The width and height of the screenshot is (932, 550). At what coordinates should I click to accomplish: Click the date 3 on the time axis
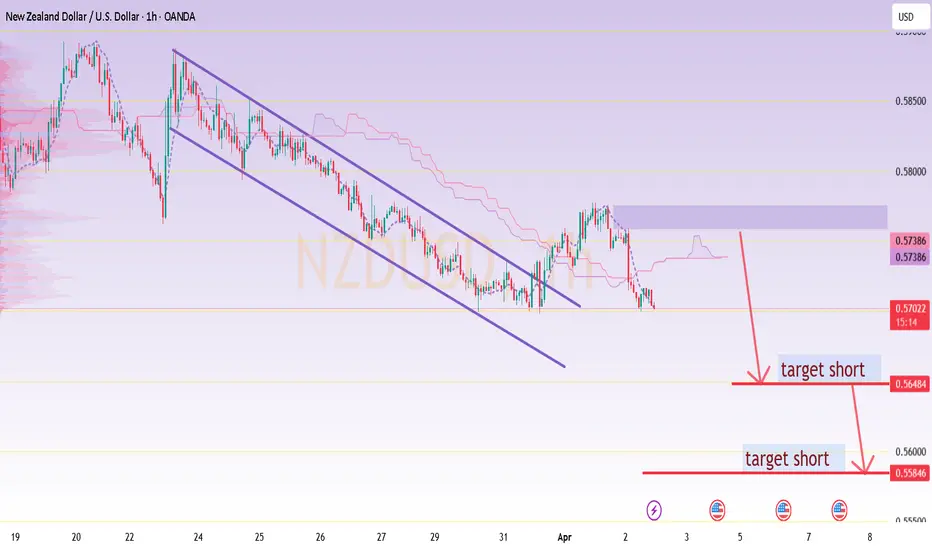(687, 537)
